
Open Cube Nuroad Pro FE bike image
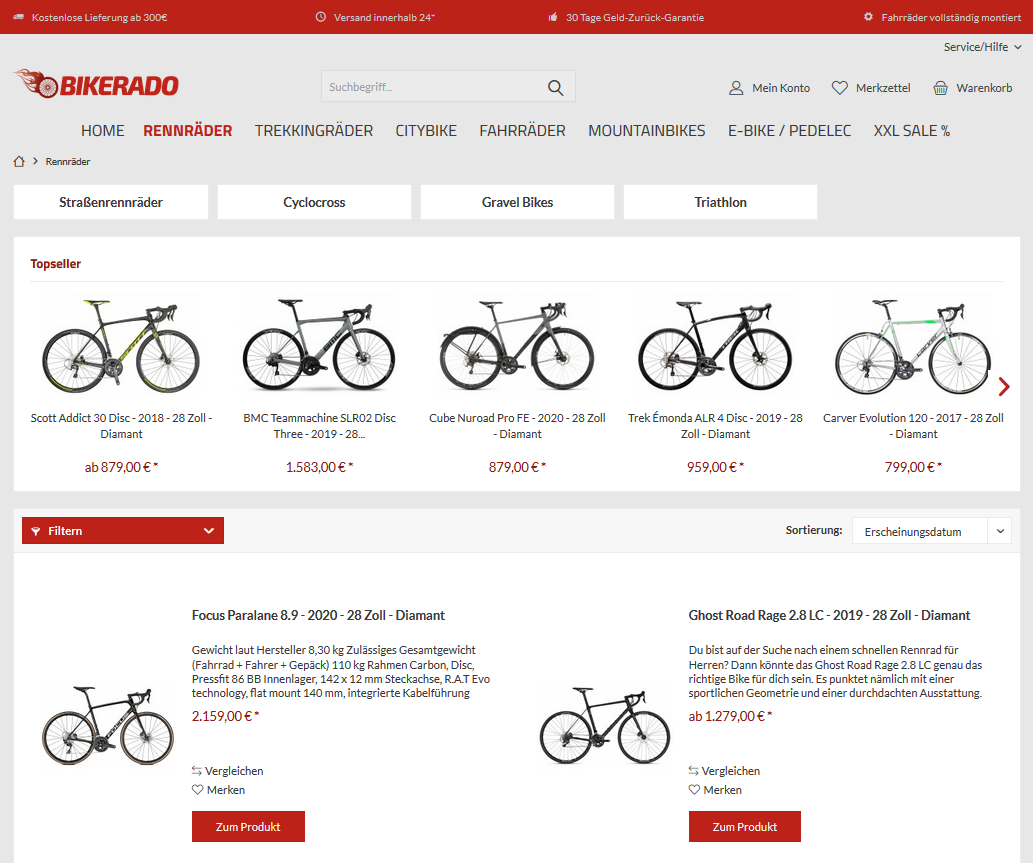pyautogui.click(x=517, y=346)
